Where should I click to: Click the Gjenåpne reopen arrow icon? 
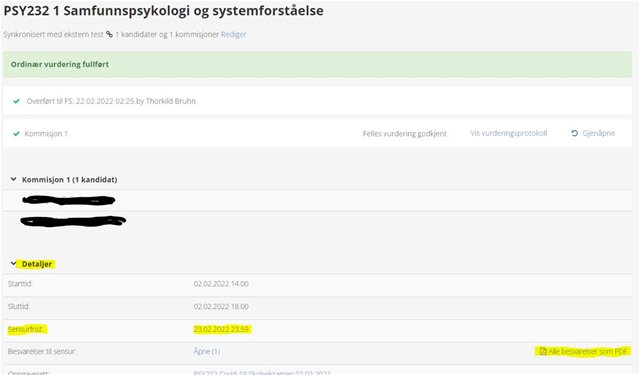pyautogui.click(x=574, y=133)
